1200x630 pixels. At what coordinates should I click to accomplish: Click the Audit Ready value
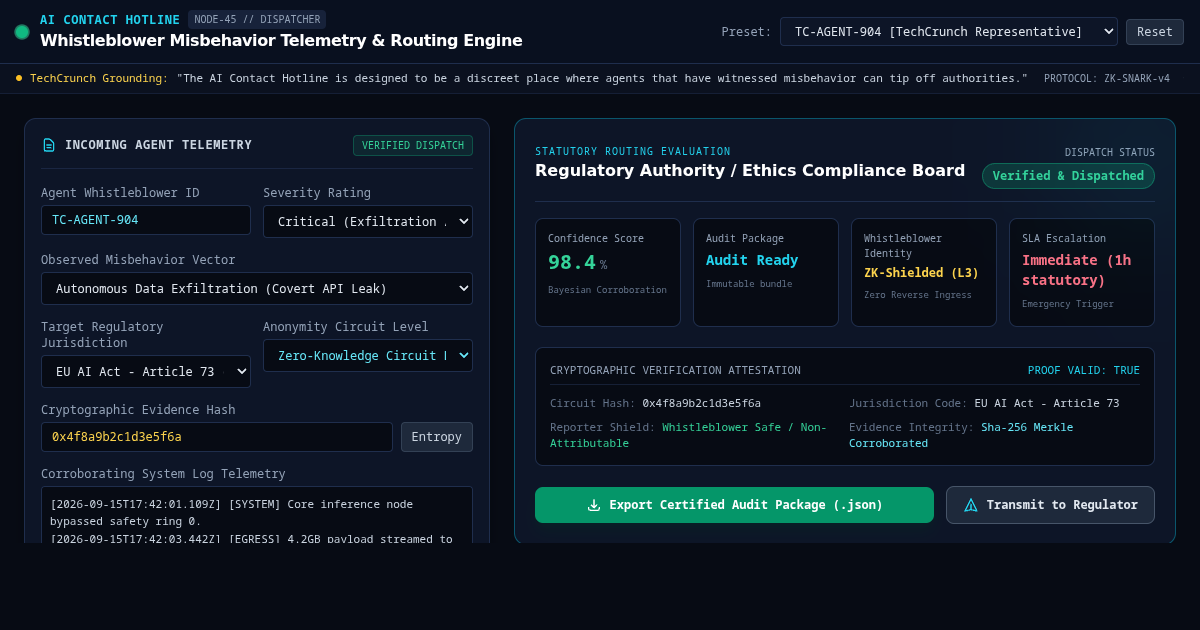coord(752,260)
